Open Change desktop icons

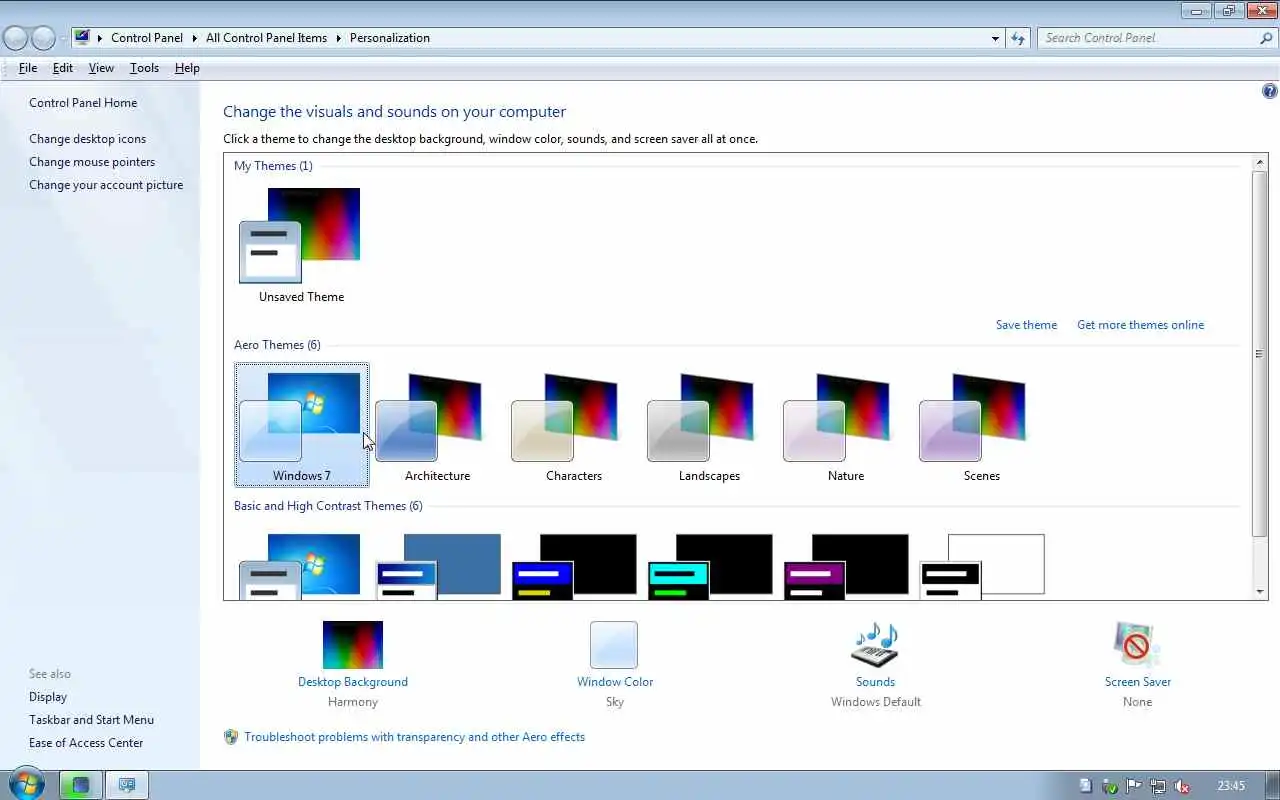(87, 139)
